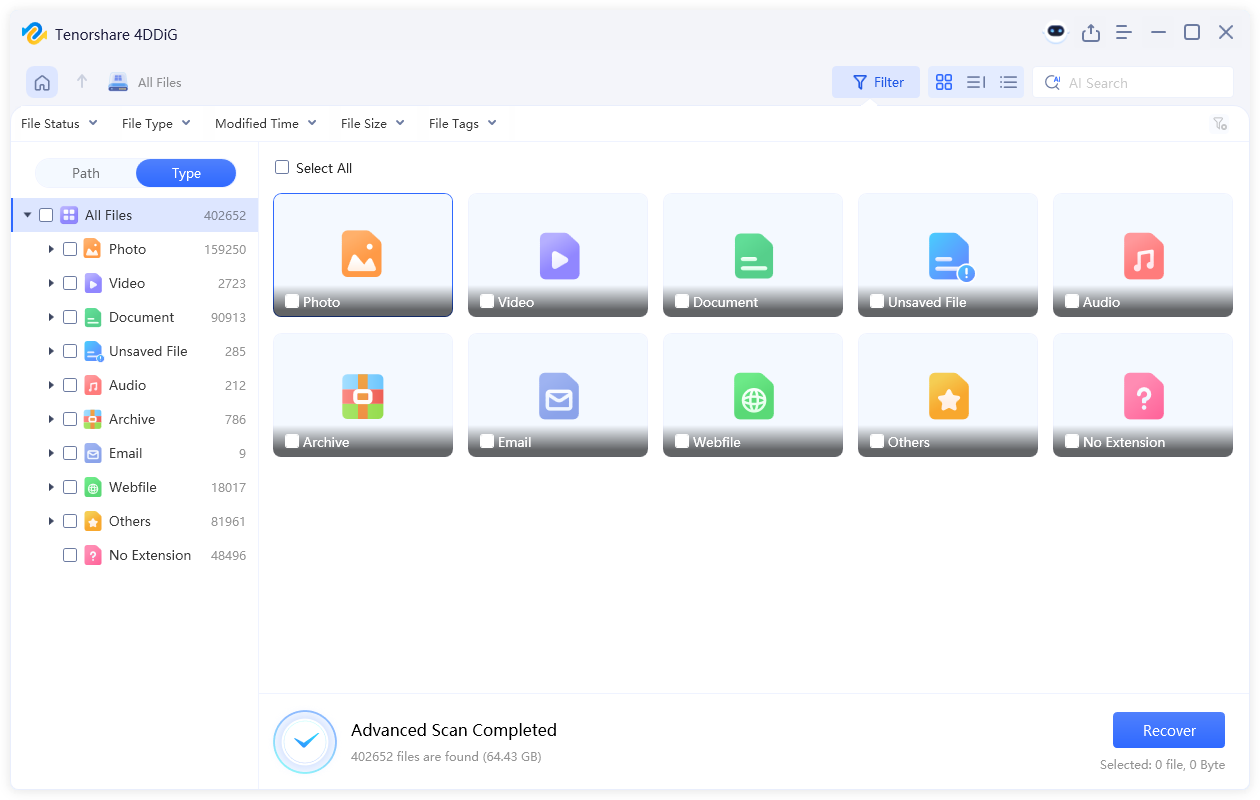Check the Photo category in the sidebar tree

(69, 248)
